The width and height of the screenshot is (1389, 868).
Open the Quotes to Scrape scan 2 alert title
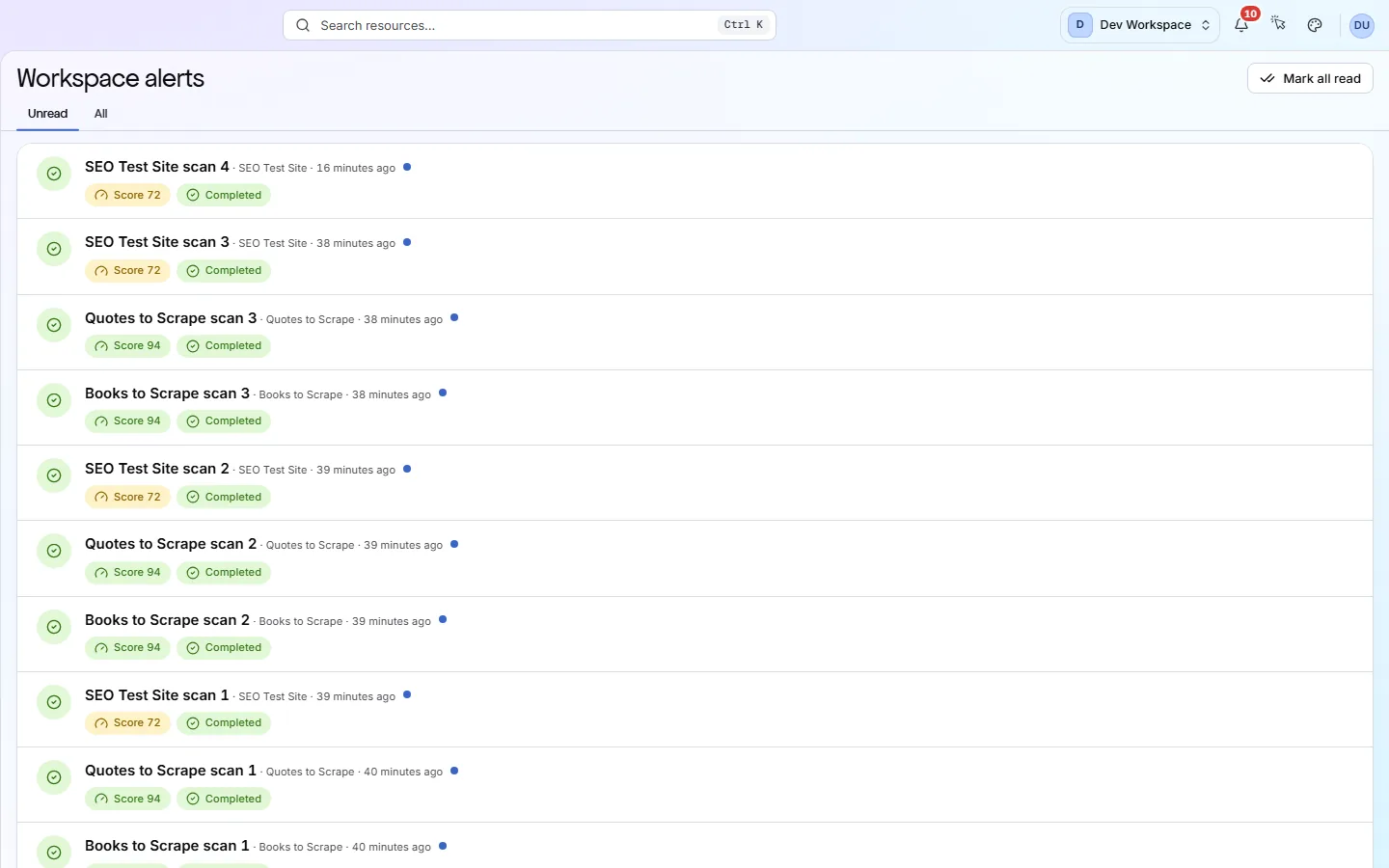tap(171, 544)
